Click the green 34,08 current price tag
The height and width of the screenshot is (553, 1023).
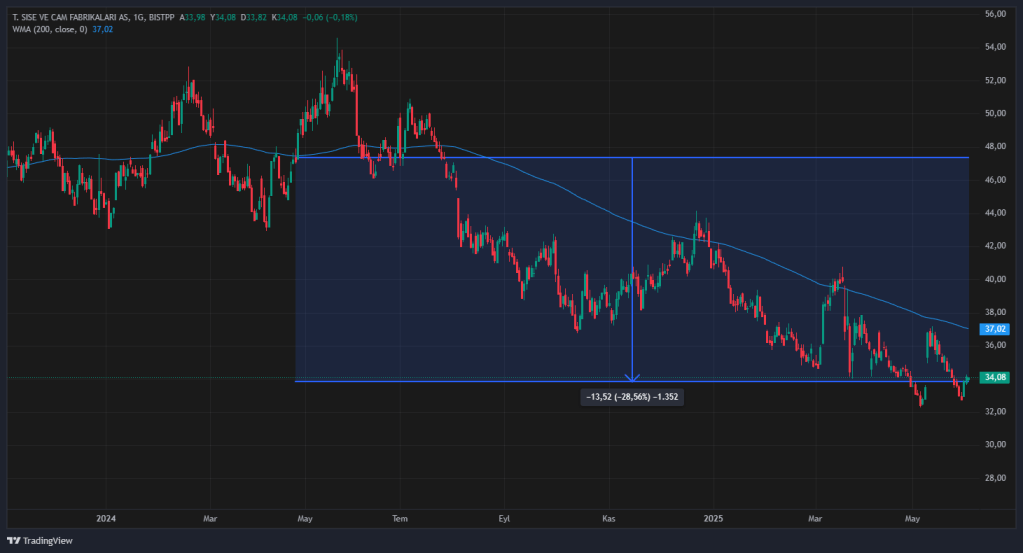click(x=995, y=377)
